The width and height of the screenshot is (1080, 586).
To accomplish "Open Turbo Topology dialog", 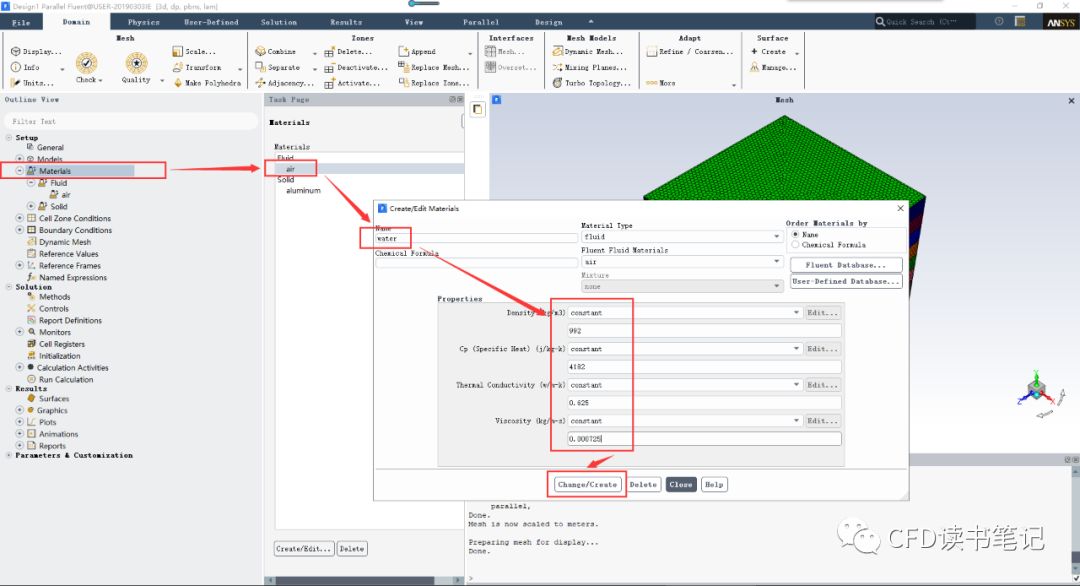I will (x=592, y=83).
